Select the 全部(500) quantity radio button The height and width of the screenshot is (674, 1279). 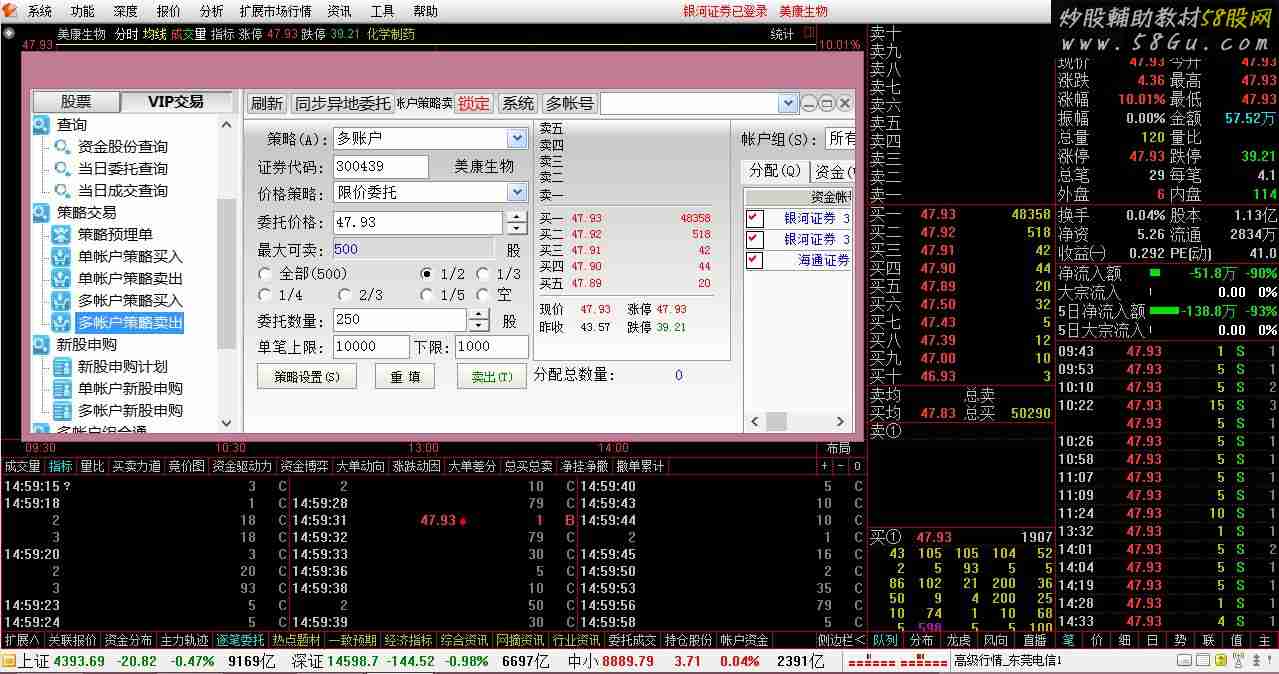click(x=265, y=274)
